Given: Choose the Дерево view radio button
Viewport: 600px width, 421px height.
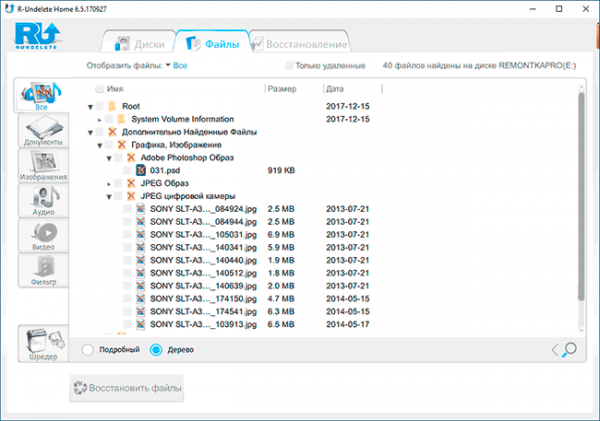Looking at the screenshot, I should (156, 349).
